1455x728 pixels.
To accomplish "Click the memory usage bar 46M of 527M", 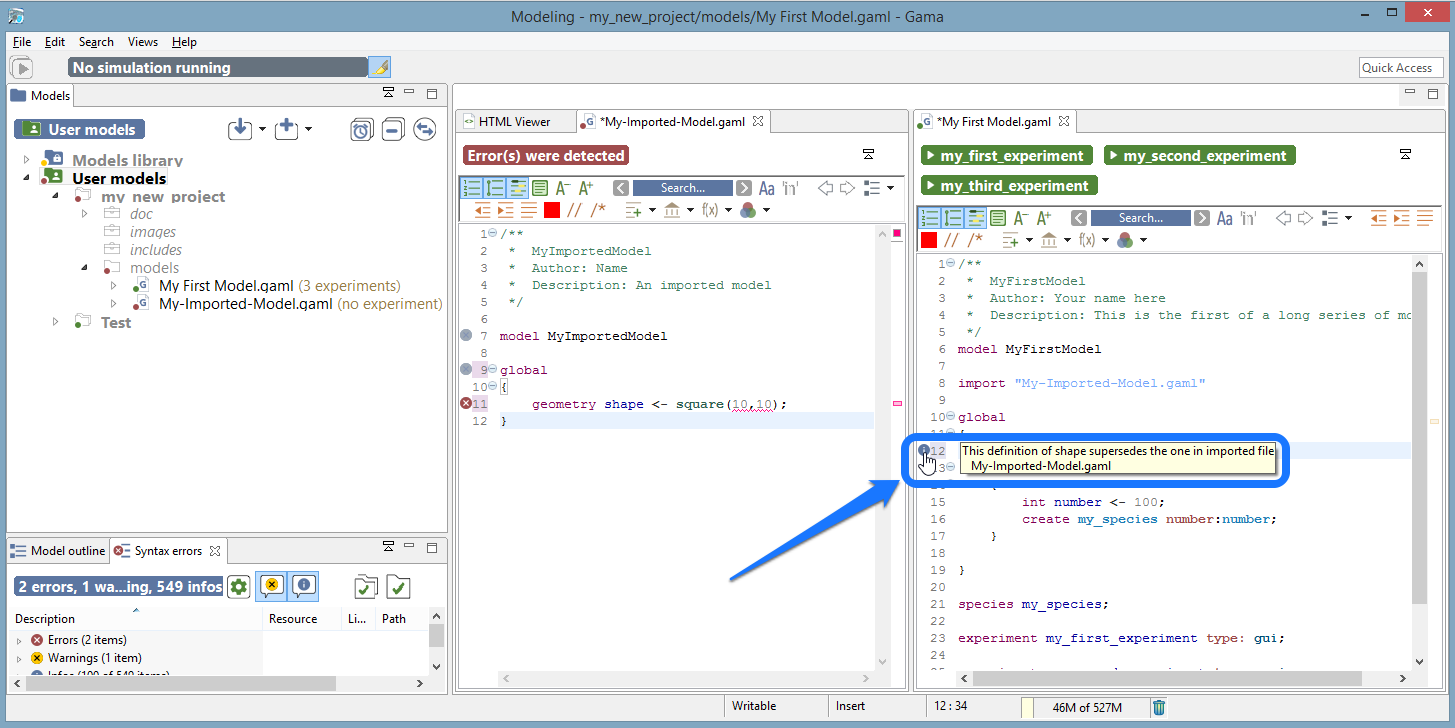I will pos(1086,707).
